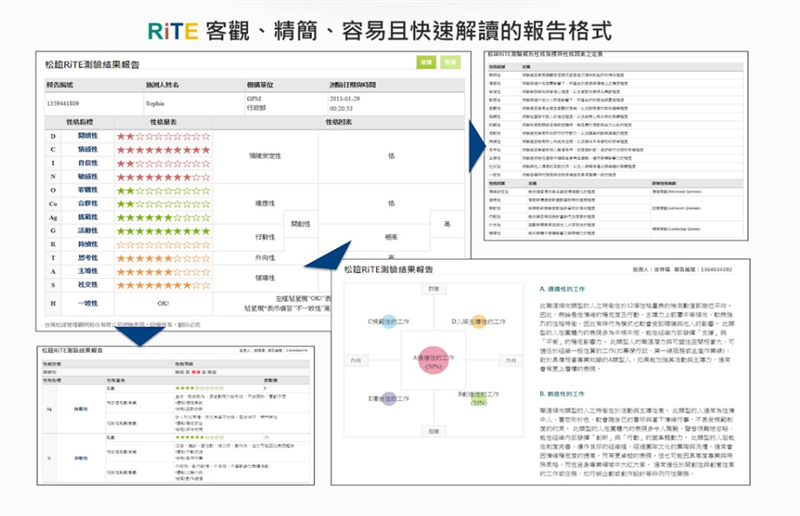
Task: Click the orange star rating in row S
Action: point(163,285)
